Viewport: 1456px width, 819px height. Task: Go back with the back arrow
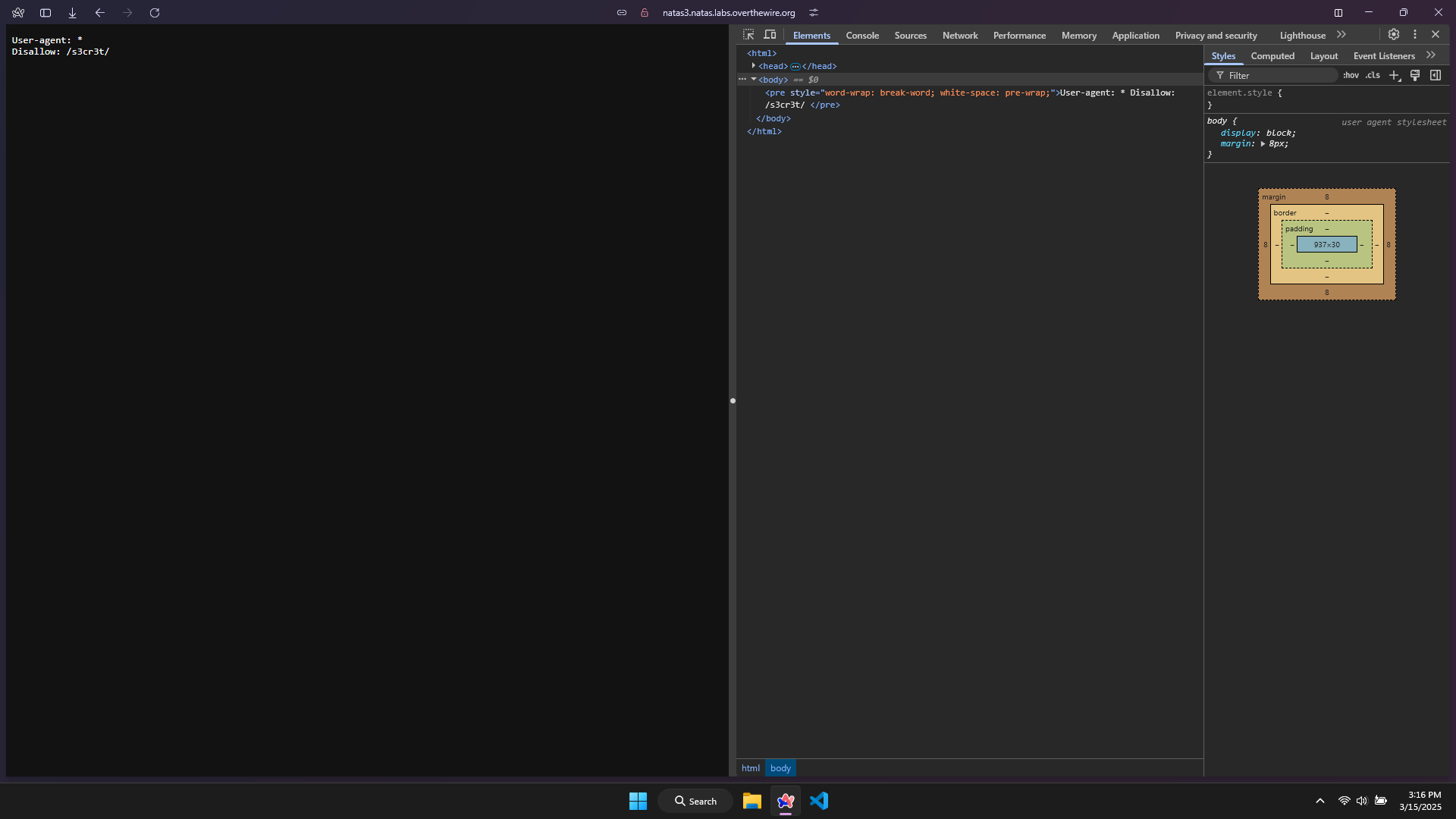pos(100,13)
